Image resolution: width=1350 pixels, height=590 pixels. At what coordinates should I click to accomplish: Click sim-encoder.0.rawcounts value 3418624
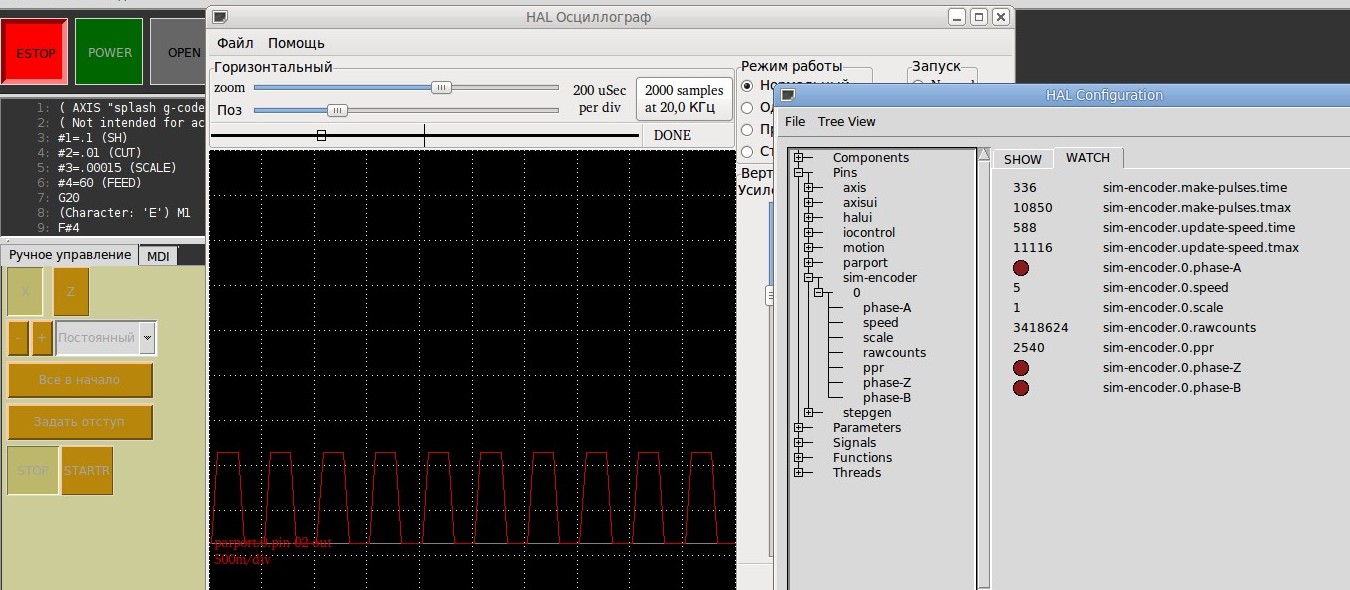pos(1040,328)
